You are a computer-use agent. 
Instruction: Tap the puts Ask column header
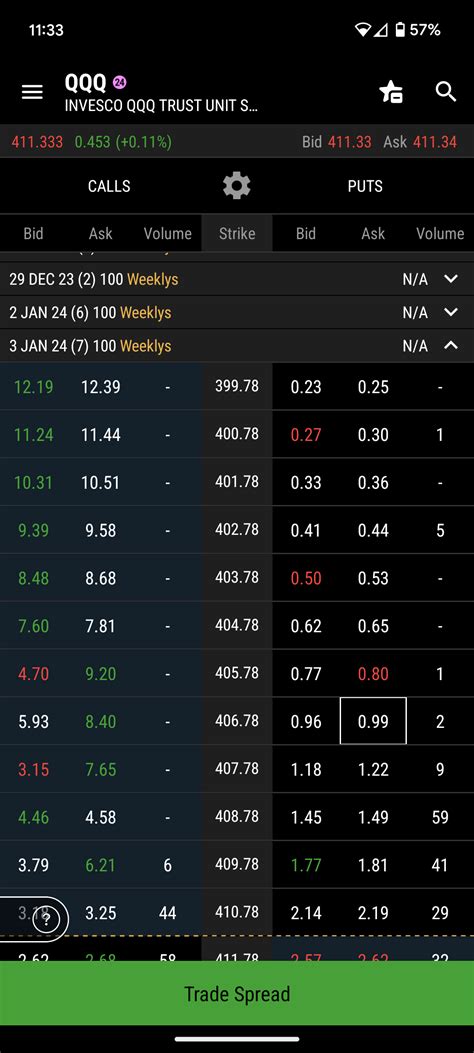click(373, 234)
